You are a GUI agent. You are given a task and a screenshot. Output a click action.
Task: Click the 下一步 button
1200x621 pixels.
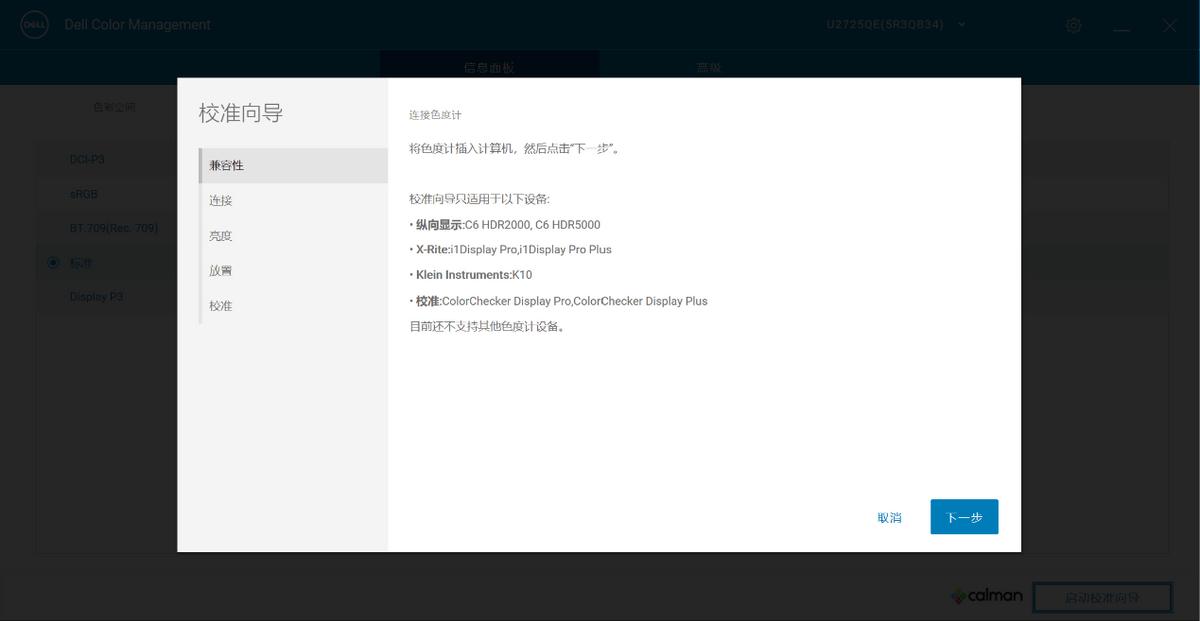tap(964, 517)
